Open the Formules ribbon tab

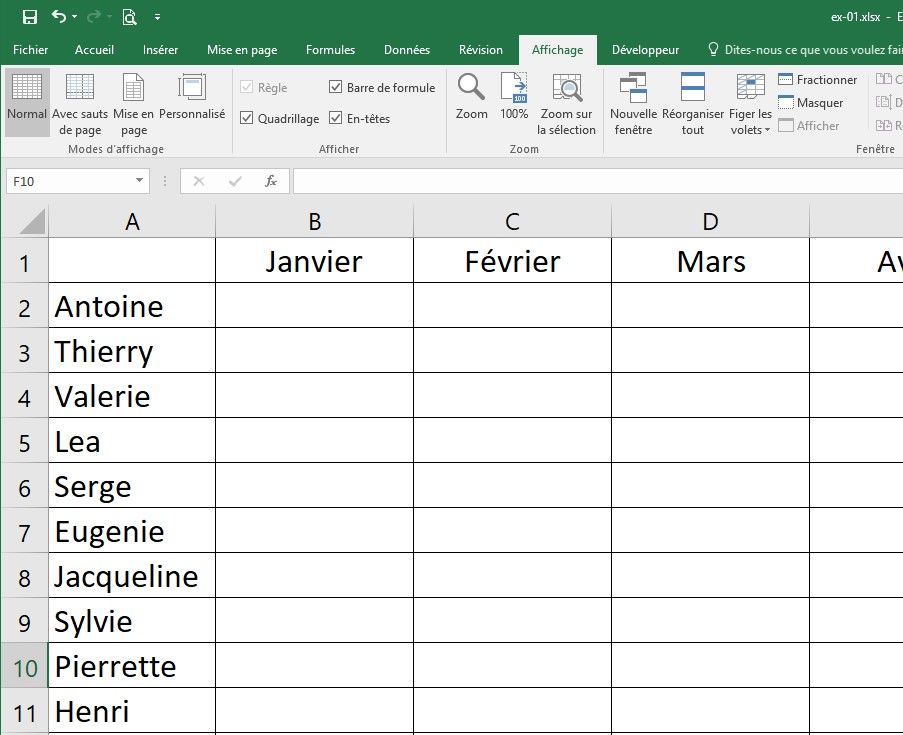(330, 50)
